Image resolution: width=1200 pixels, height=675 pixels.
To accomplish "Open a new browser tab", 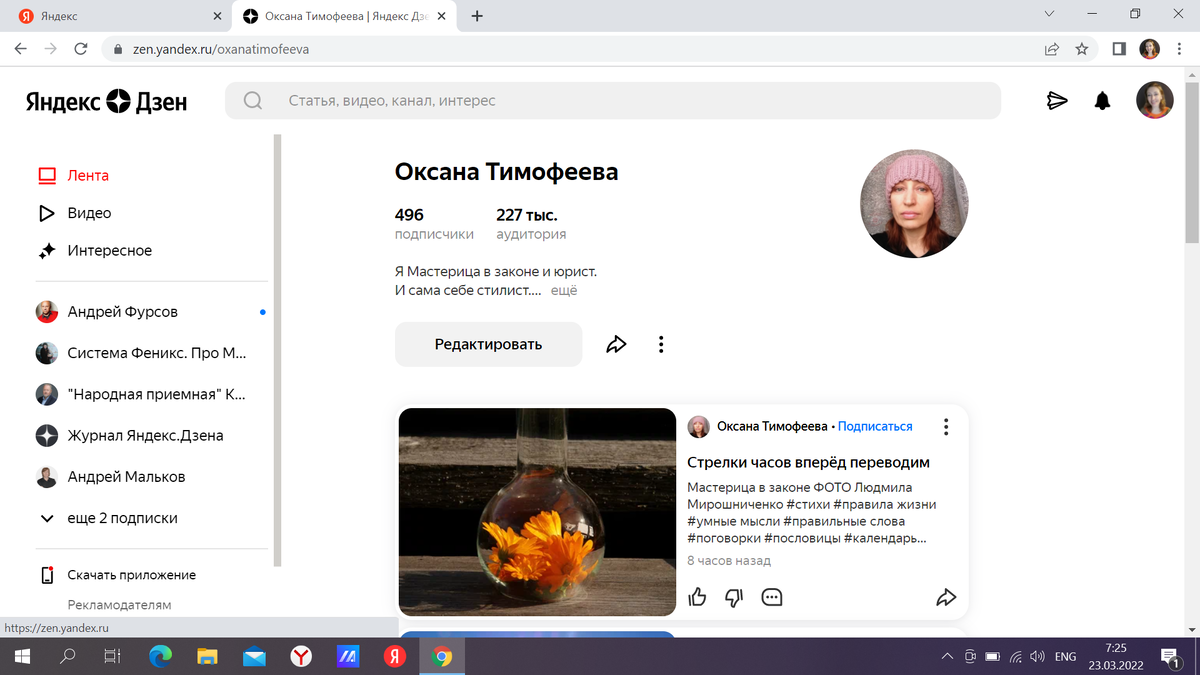I will pos(477,16).
